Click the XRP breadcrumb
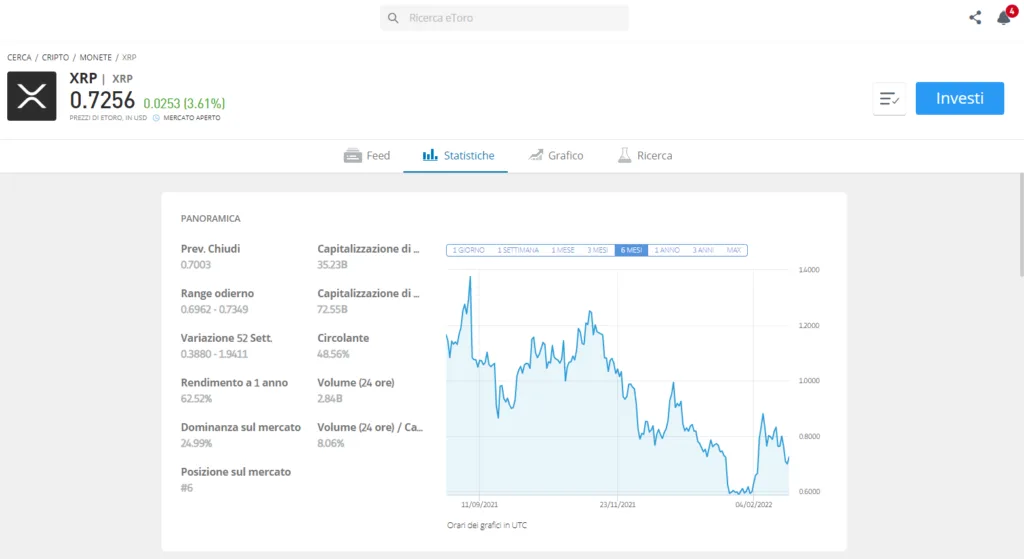 click(x=129, y=57)
